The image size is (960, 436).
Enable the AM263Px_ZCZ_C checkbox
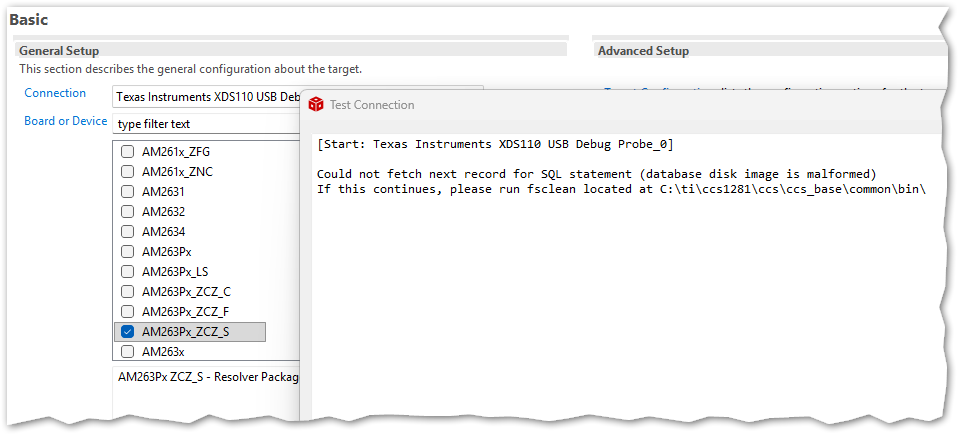127,292
